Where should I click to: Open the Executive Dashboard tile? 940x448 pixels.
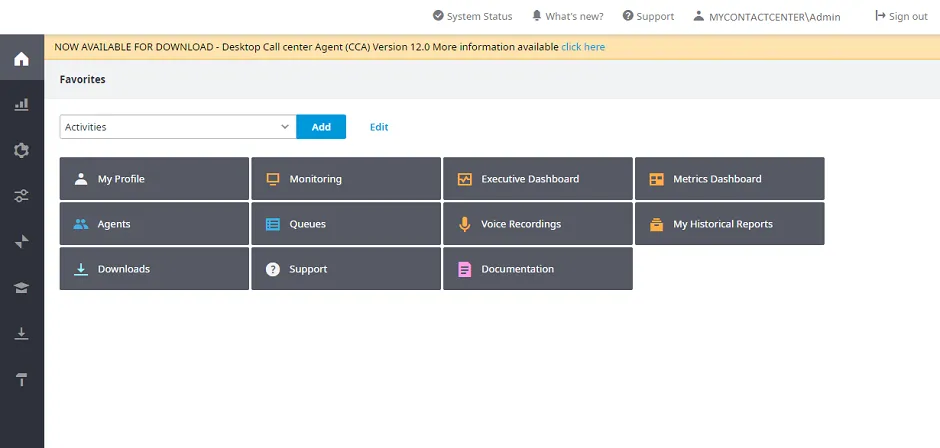538,179
